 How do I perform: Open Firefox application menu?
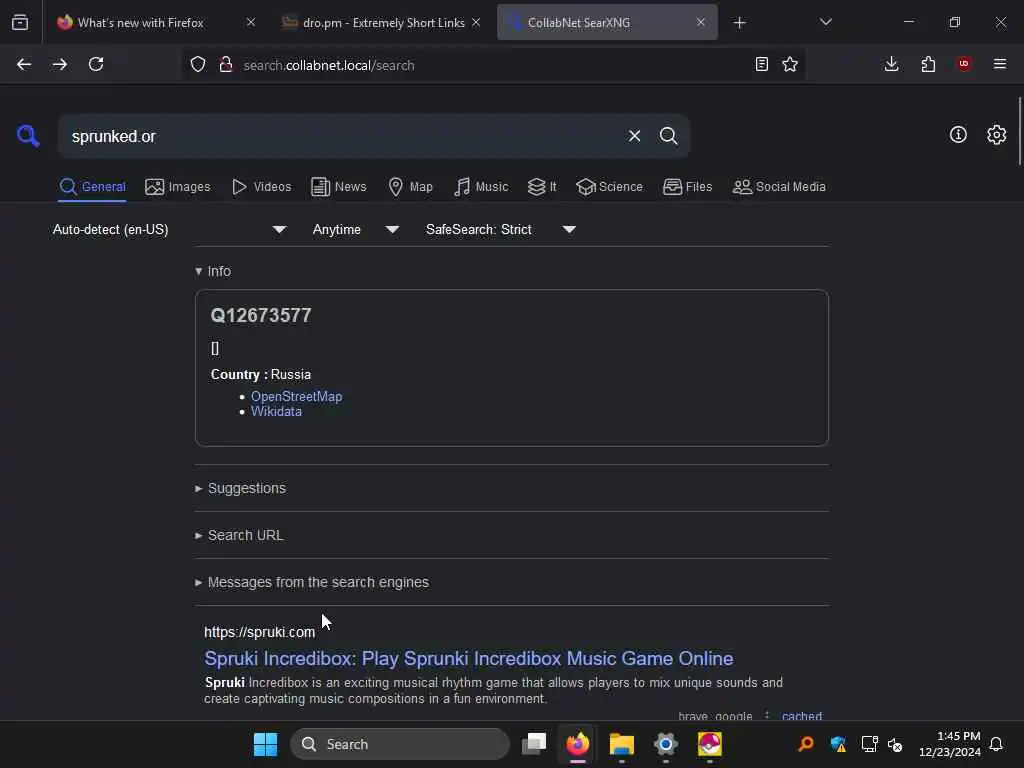tap(999, 64)
